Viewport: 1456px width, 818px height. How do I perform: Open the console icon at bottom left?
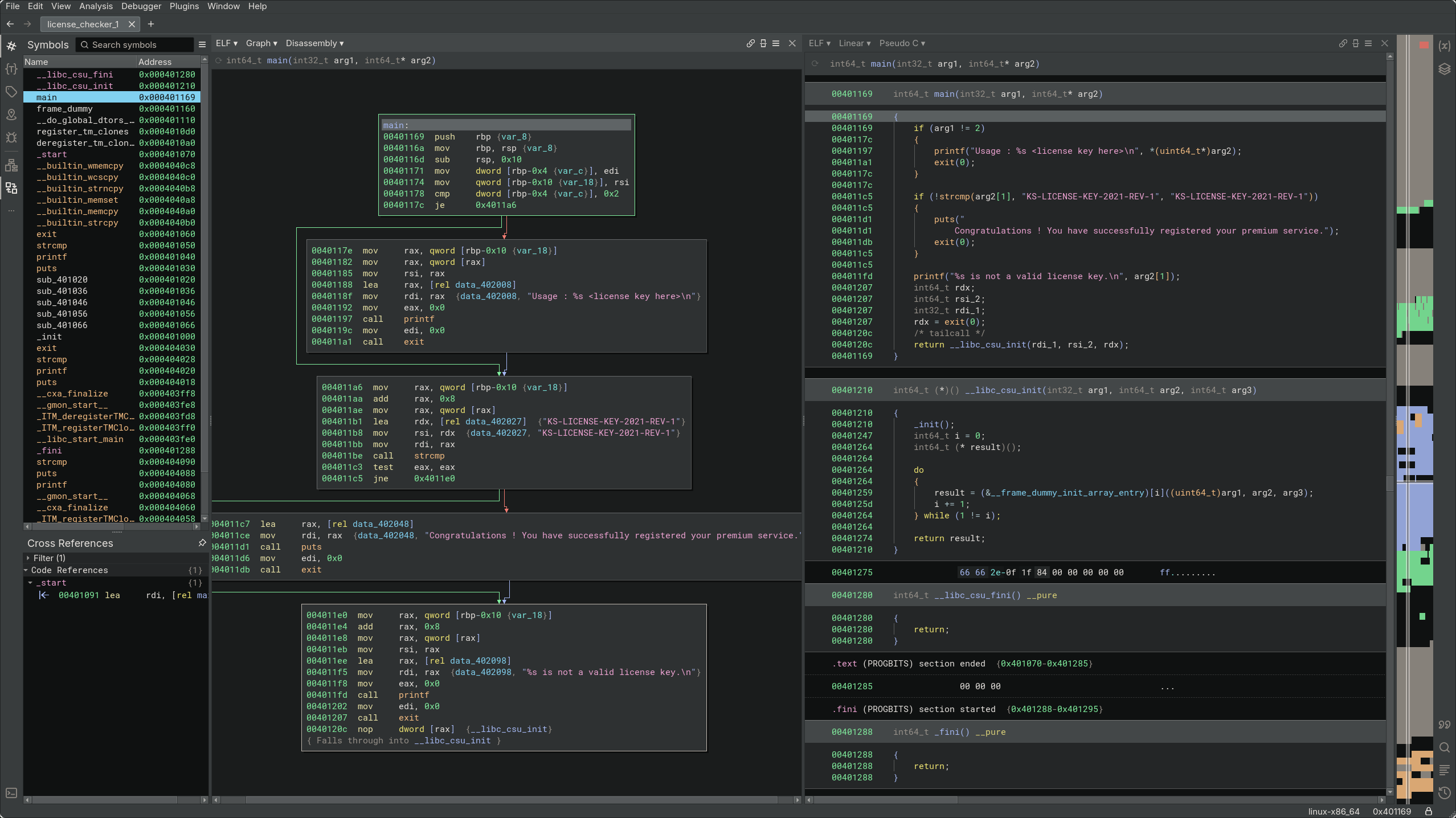click(11, 793)
